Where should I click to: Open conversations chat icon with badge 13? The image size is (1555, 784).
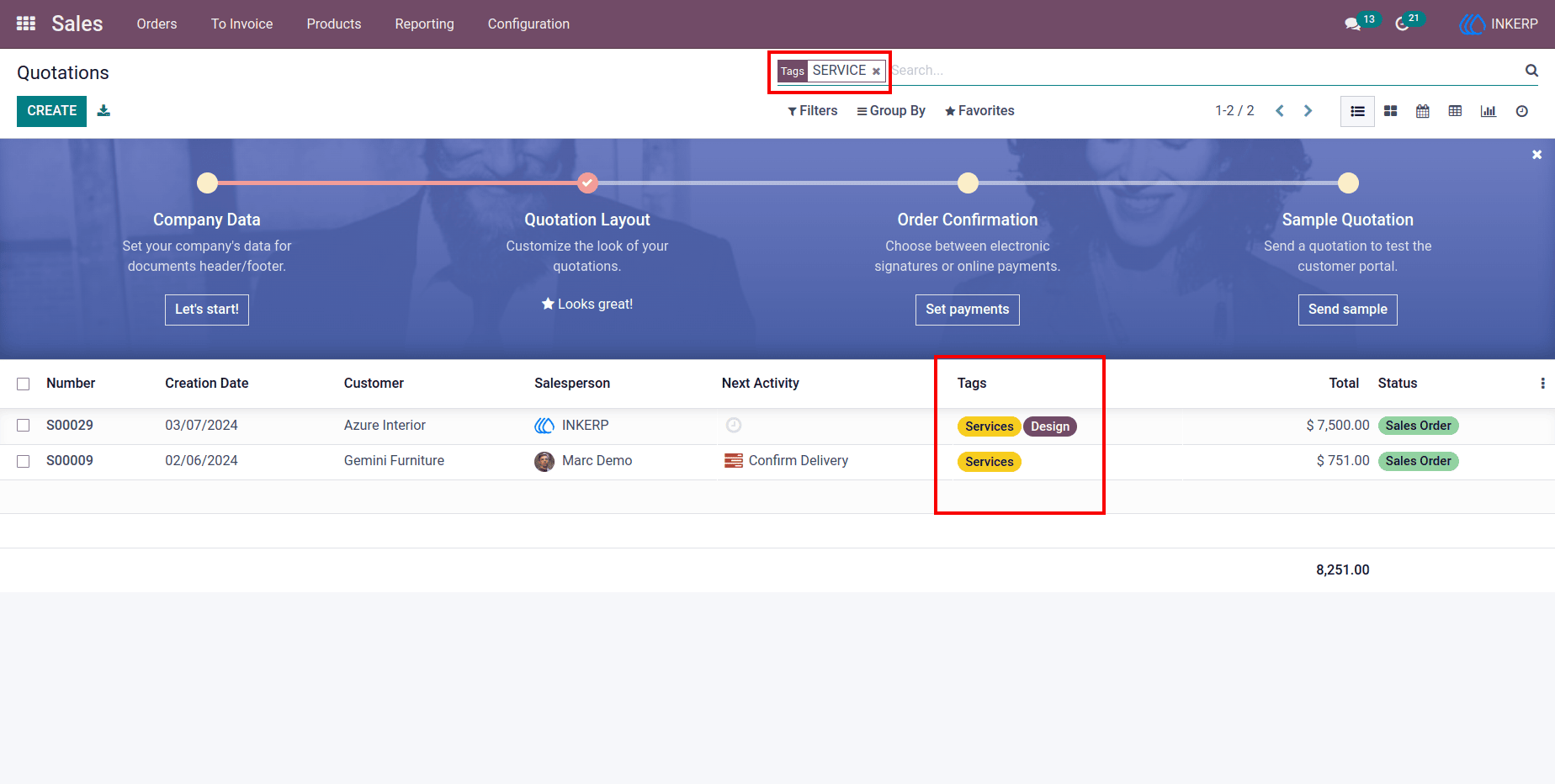point(1353,24)
